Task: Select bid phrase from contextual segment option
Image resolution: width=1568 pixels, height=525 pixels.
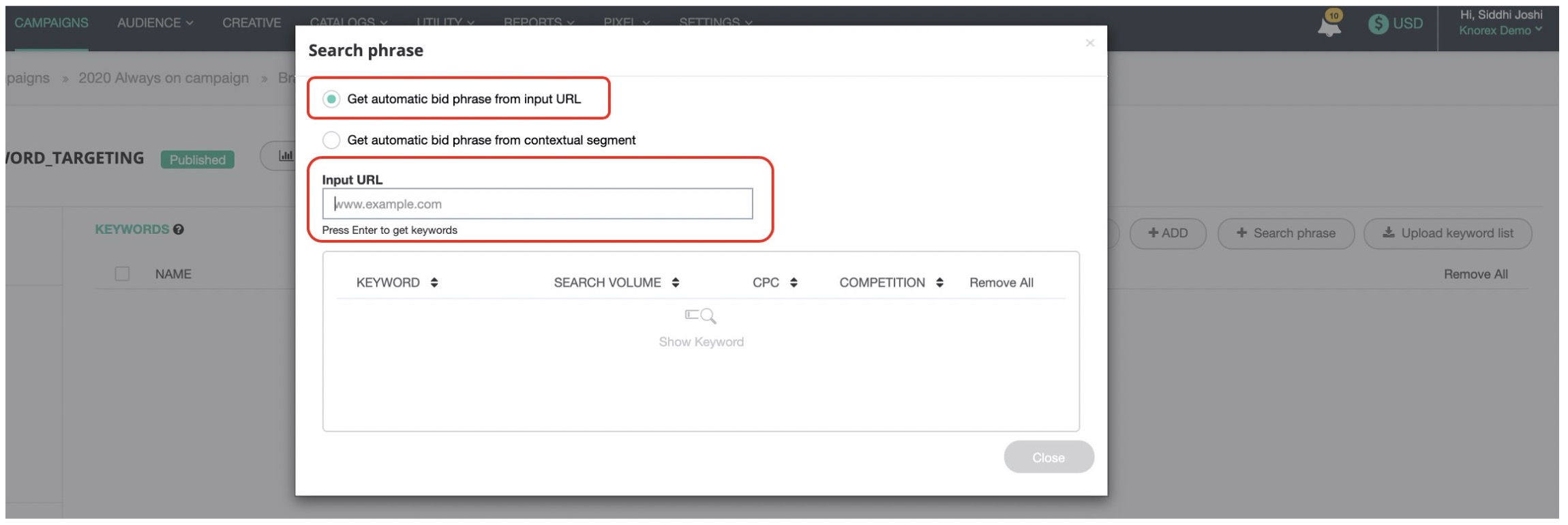Action: (331, 140)
